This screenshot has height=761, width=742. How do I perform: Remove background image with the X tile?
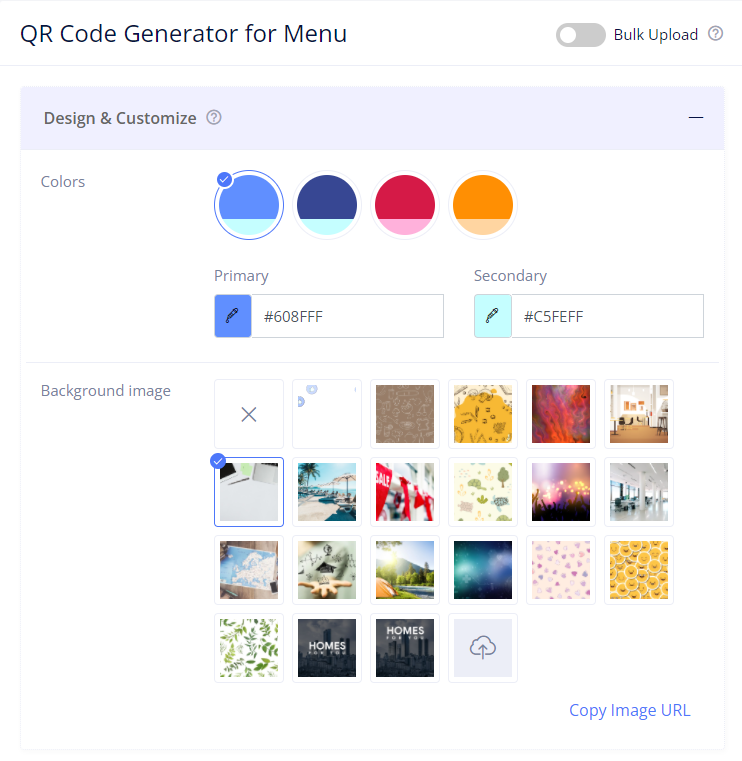coord(249,414)
